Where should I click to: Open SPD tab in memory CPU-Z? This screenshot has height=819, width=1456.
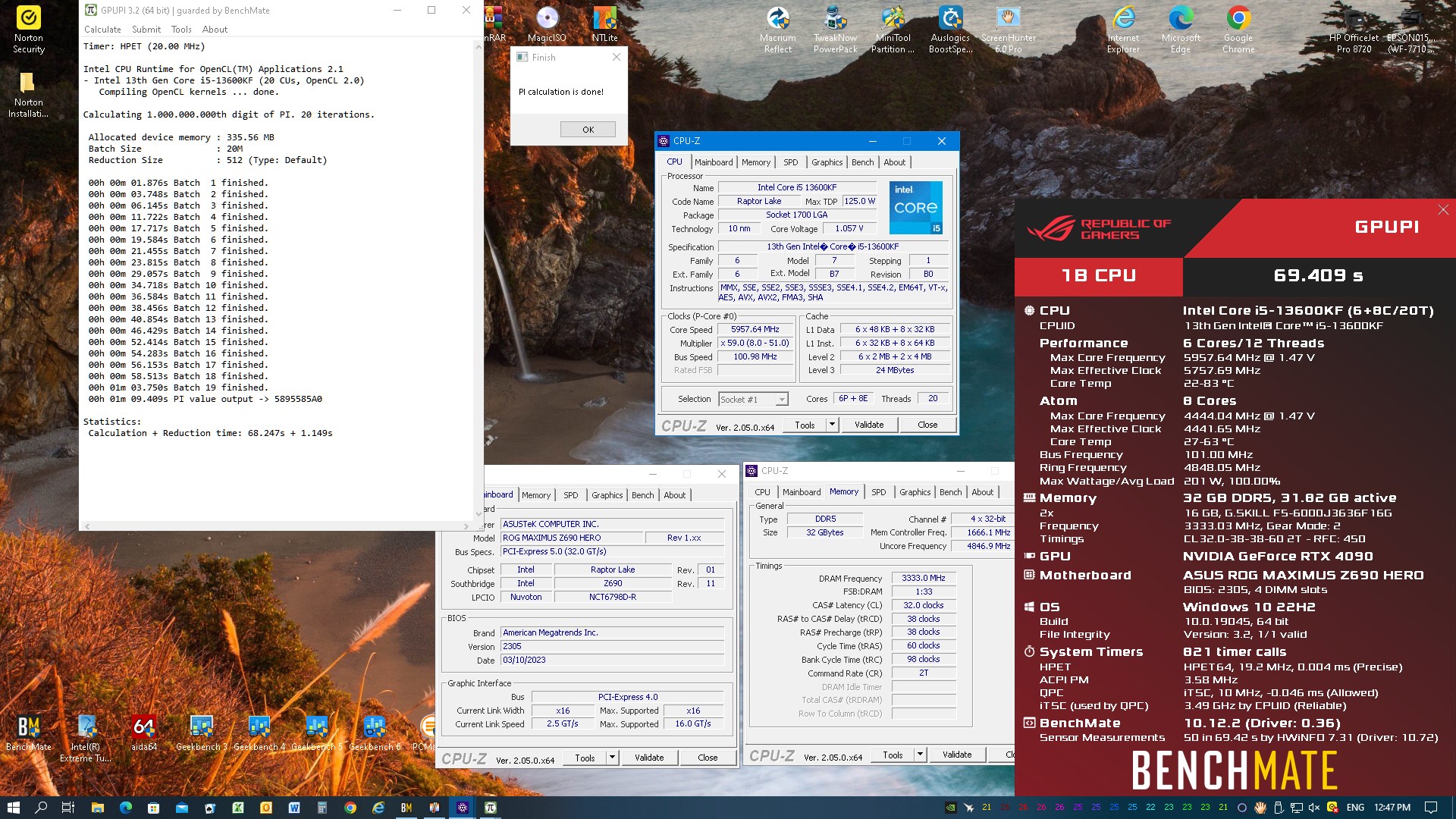pos(879,492)
